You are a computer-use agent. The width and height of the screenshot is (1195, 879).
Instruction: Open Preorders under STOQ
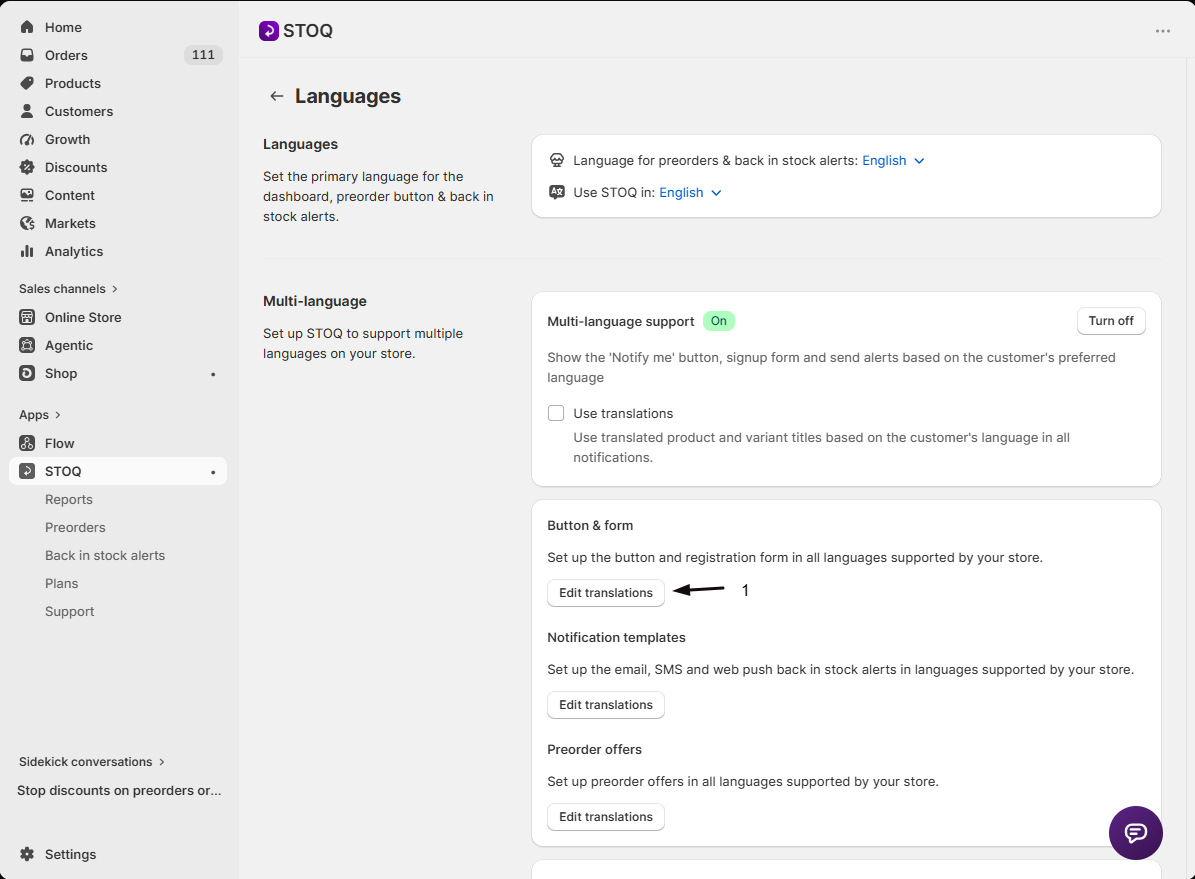(75, 528)
